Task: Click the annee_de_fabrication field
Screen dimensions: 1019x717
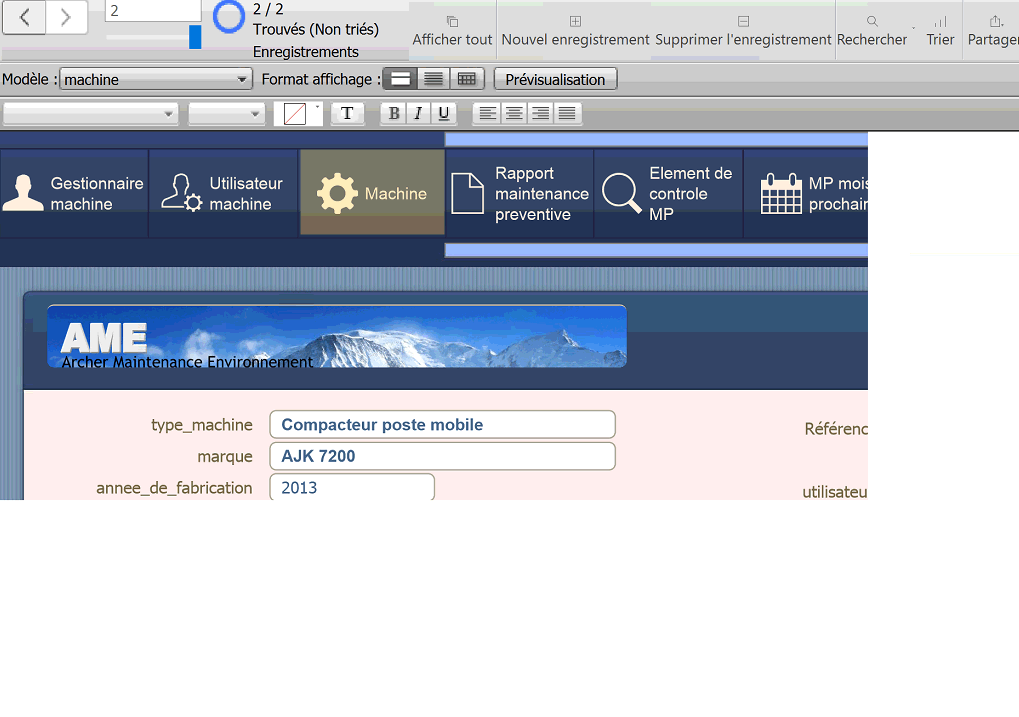Action: pos(351,488)
